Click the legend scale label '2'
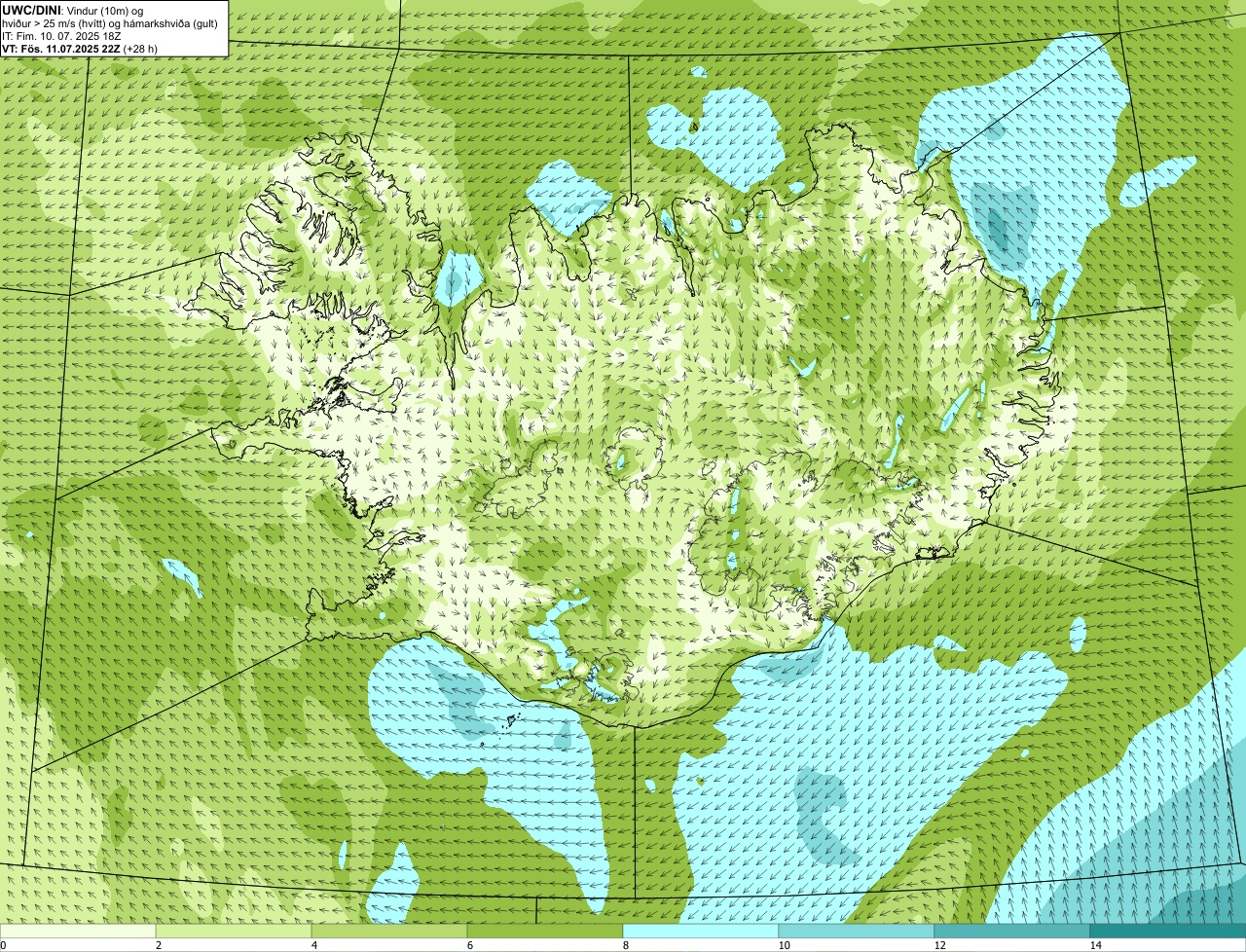Viewport: 1246px width, 952px height. 158,945
